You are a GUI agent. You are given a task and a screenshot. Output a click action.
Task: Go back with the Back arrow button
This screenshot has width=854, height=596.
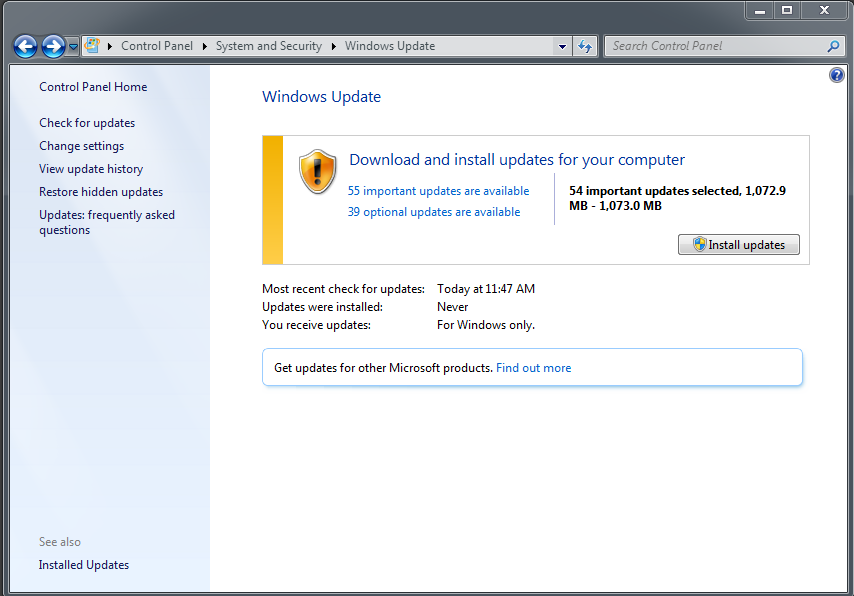pyautogui.click(x=26, y=46)
